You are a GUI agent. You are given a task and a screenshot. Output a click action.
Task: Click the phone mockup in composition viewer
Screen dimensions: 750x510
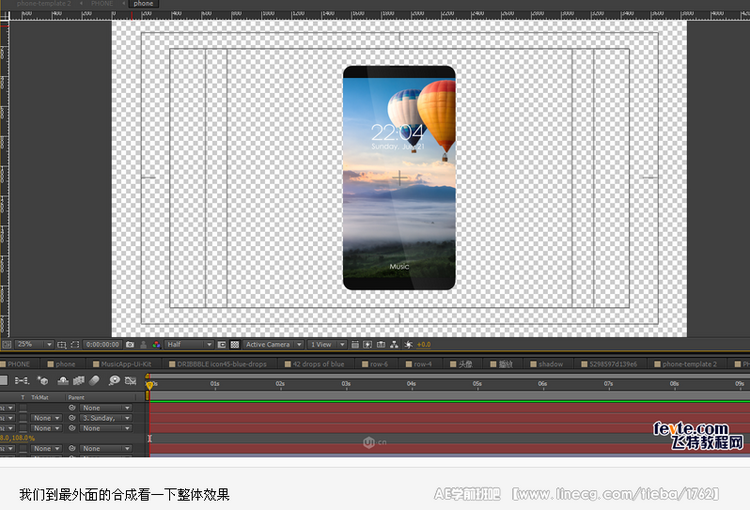tap(399, 178)
